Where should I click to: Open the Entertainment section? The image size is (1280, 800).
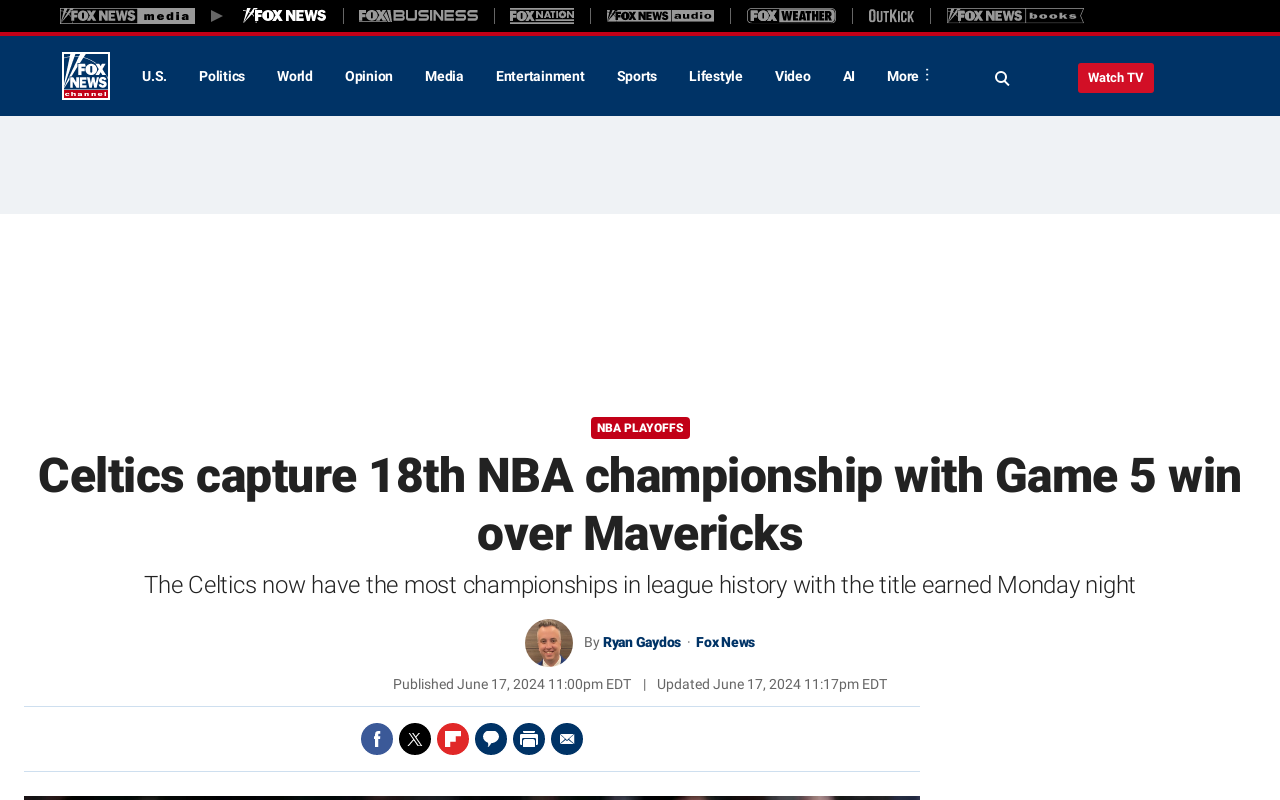click(540, 76)
